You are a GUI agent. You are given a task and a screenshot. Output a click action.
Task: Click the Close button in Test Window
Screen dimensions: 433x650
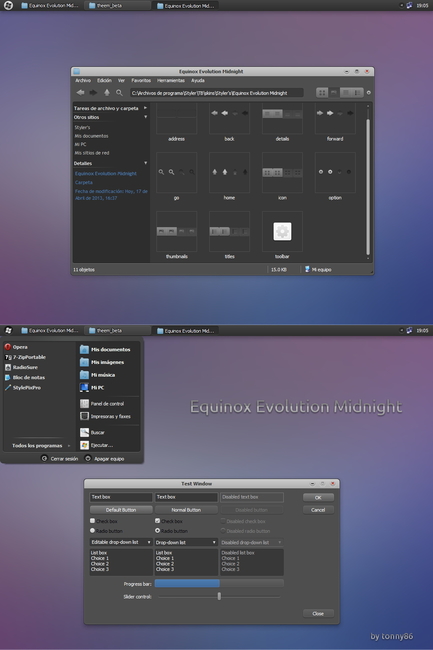click(318, 613)
